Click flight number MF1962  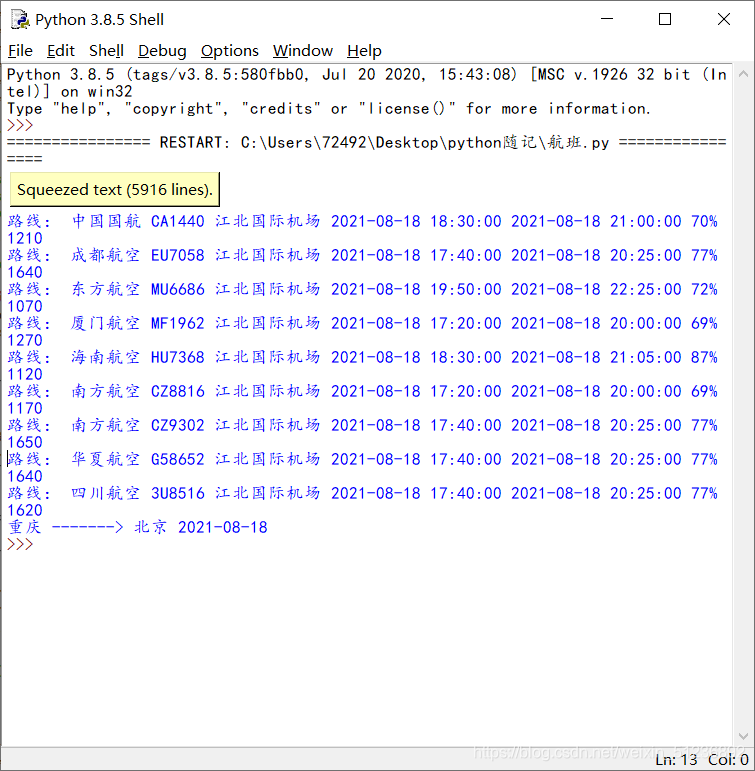click(178, 323)
